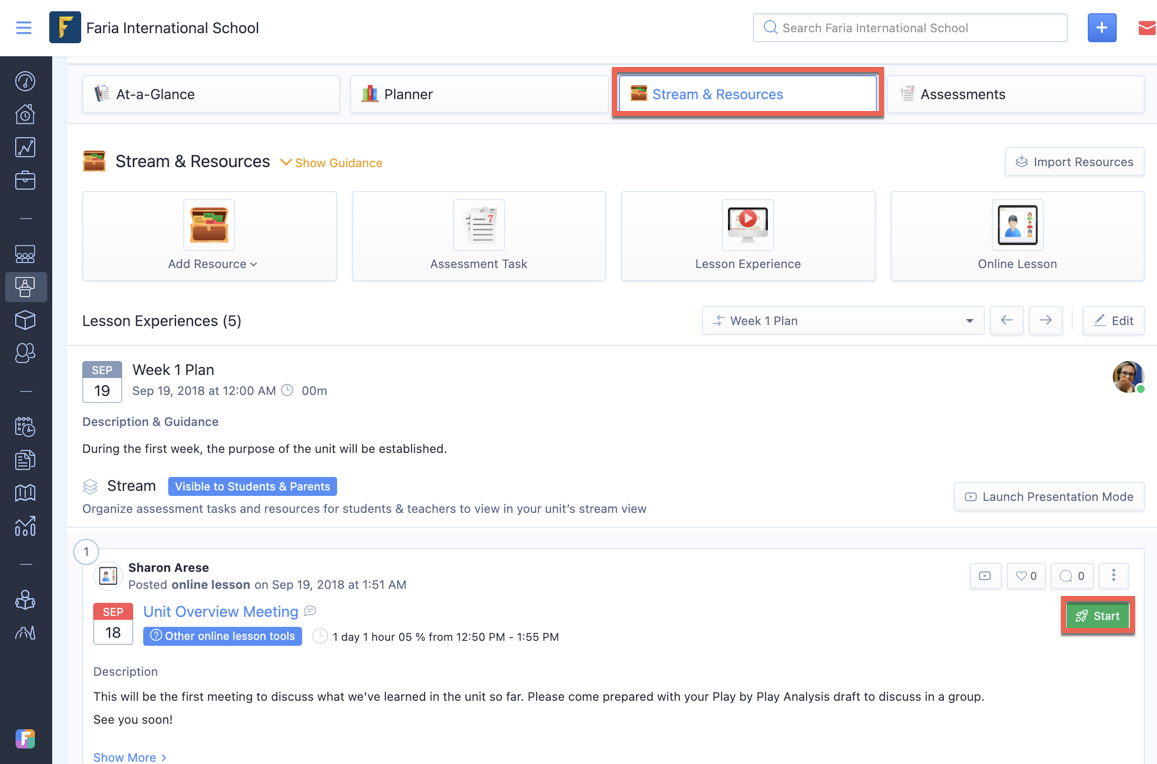Open the Week 1 Plan dropdown
The height and width of the screenshot is (764, 1157).
click(843, 320)
